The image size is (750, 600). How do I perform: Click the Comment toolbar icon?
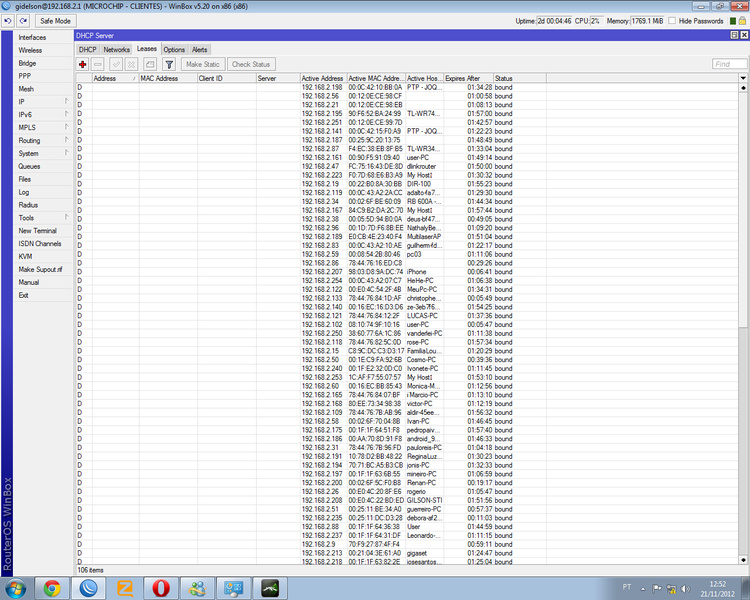pyautogui.click(x=150, y=64)
